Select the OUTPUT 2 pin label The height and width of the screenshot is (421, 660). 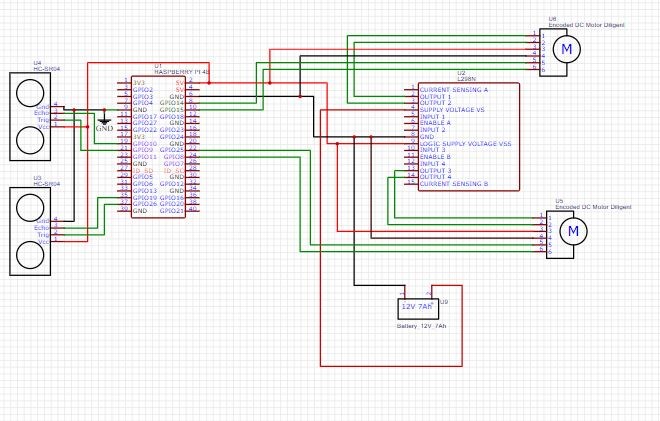pyautogui.click(x=435, y=103)
